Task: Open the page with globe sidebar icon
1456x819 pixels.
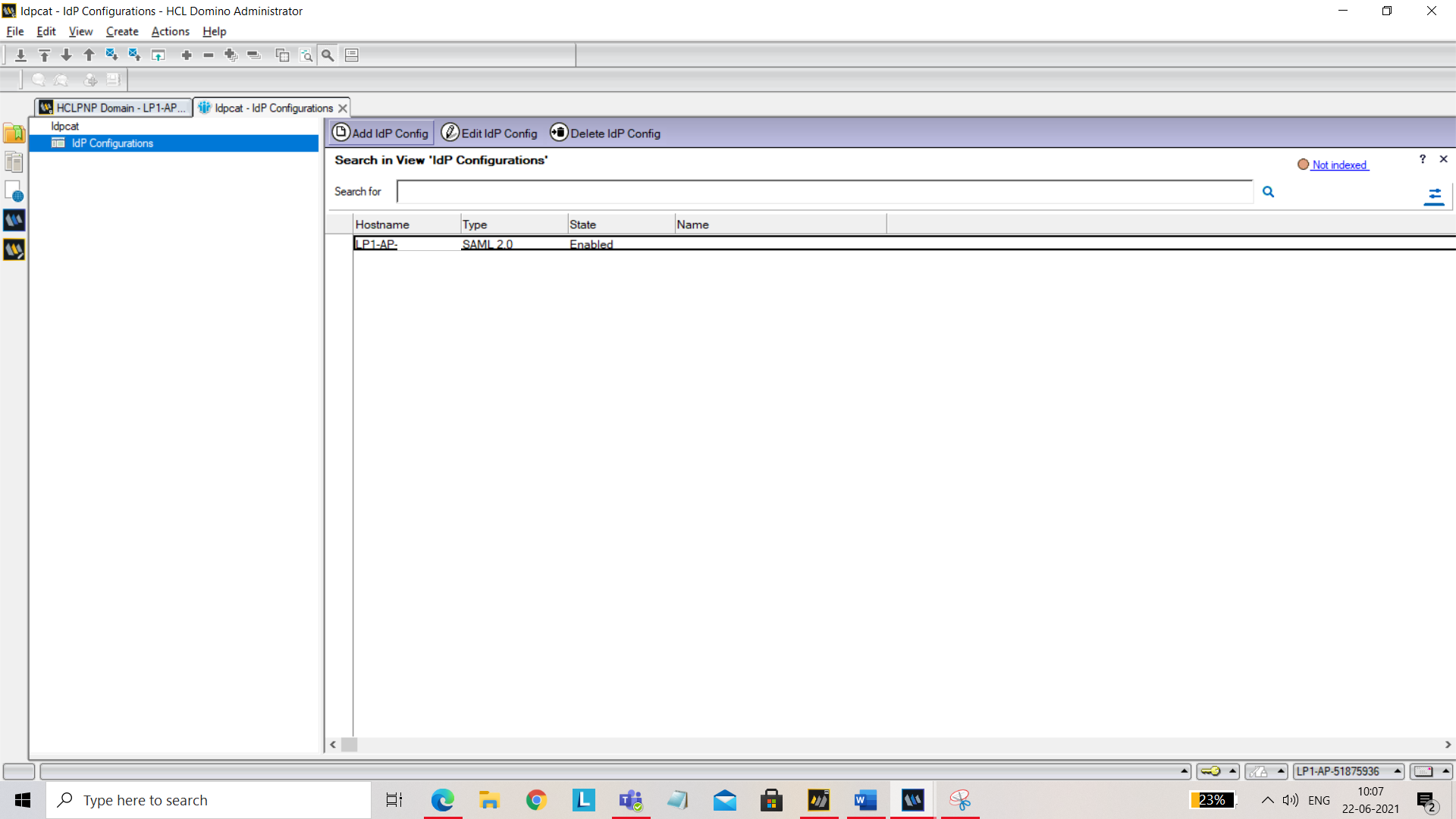Action: pyautogui.click(x=14, y=191)
